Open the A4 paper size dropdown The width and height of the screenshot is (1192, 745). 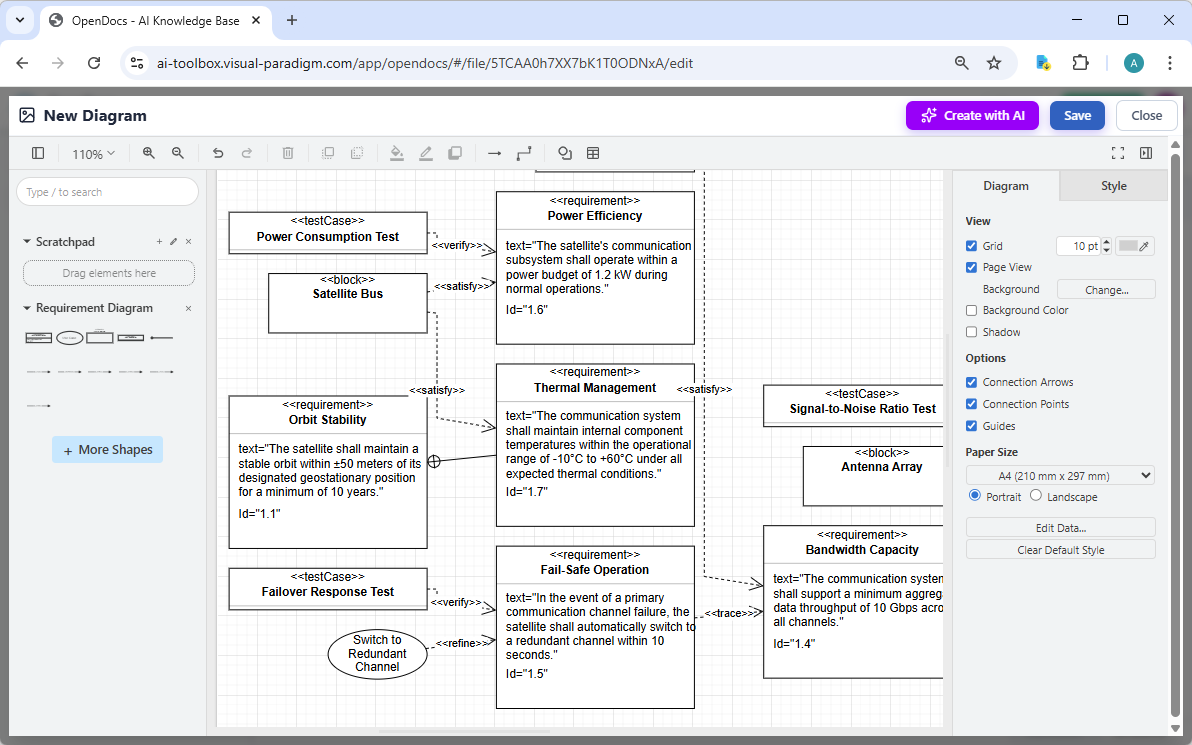[x=1060, y=474]
